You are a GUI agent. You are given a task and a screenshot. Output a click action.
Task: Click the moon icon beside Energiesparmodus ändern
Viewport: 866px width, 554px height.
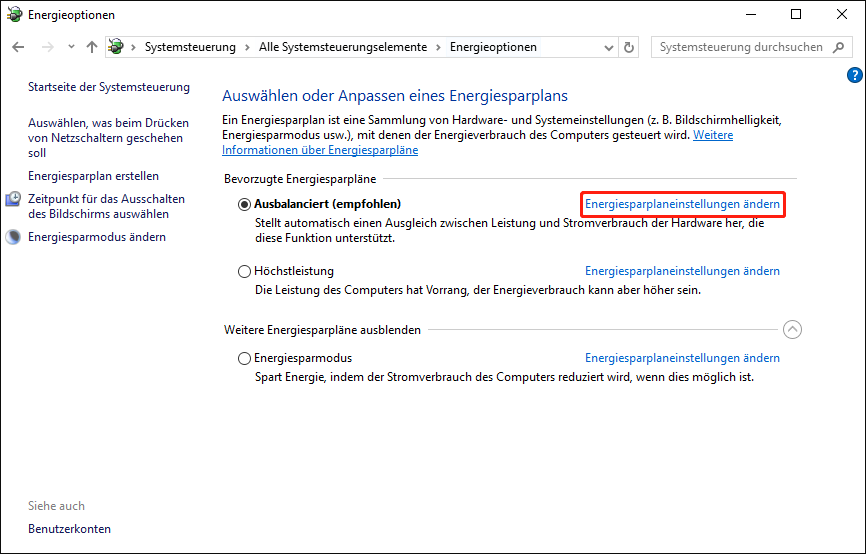pyautogui.click(x=13, y=237)
